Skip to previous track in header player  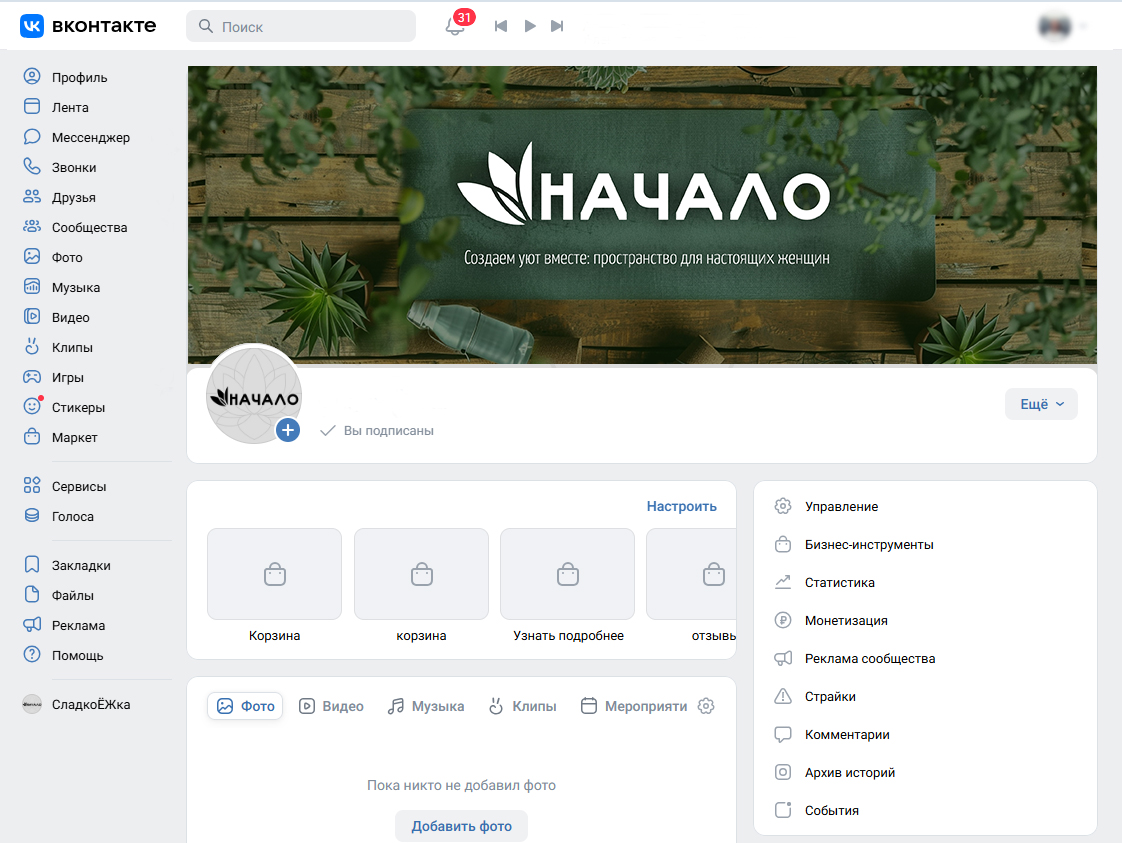tap(501, 26)
